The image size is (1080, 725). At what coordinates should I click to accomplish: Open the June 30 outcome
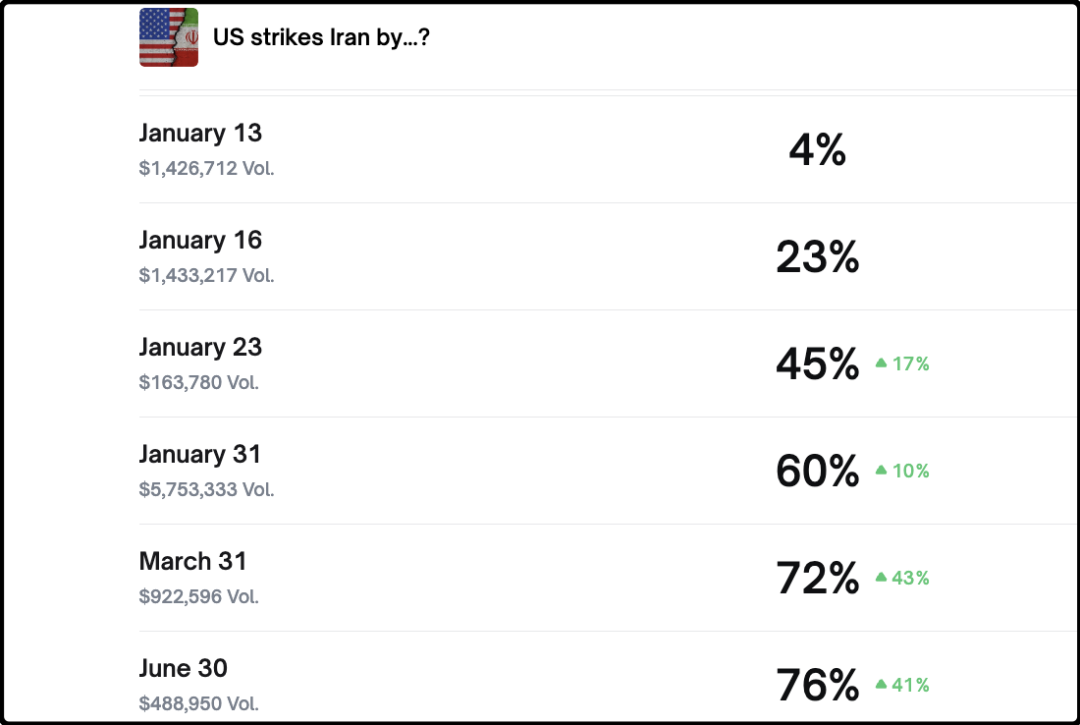coord(183,668)
